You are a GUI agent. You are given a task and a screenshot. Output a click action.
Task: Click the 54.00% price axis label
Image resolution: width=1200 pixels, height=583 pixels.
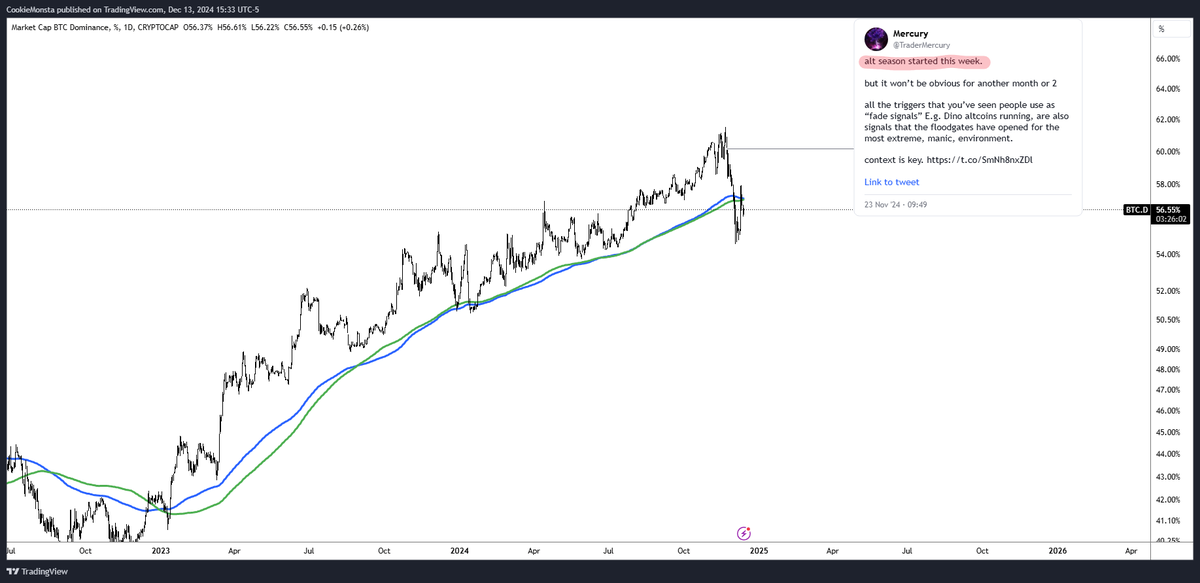[1168, 255]
